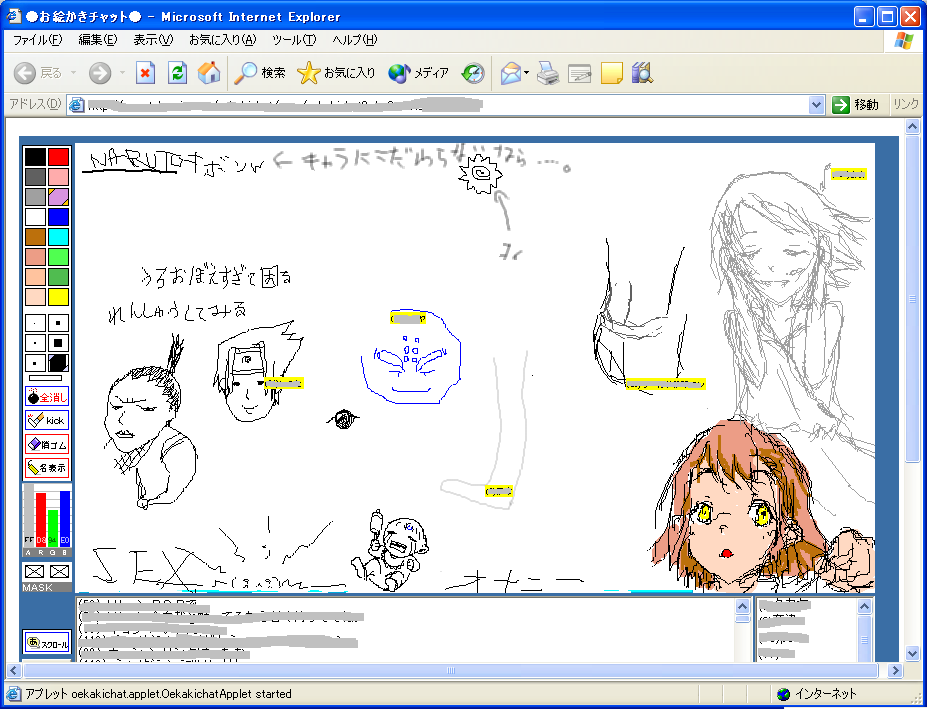Pick the red color swatch

[59, 157]
